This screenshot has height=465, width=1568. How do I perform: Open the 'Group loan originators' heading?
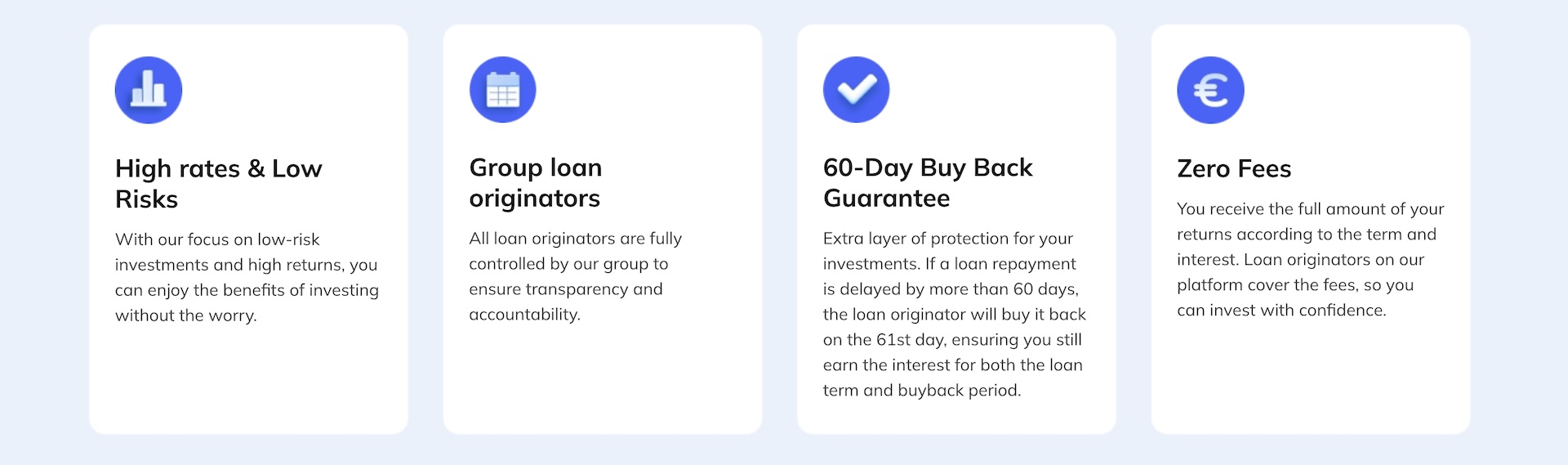[536, 183]
